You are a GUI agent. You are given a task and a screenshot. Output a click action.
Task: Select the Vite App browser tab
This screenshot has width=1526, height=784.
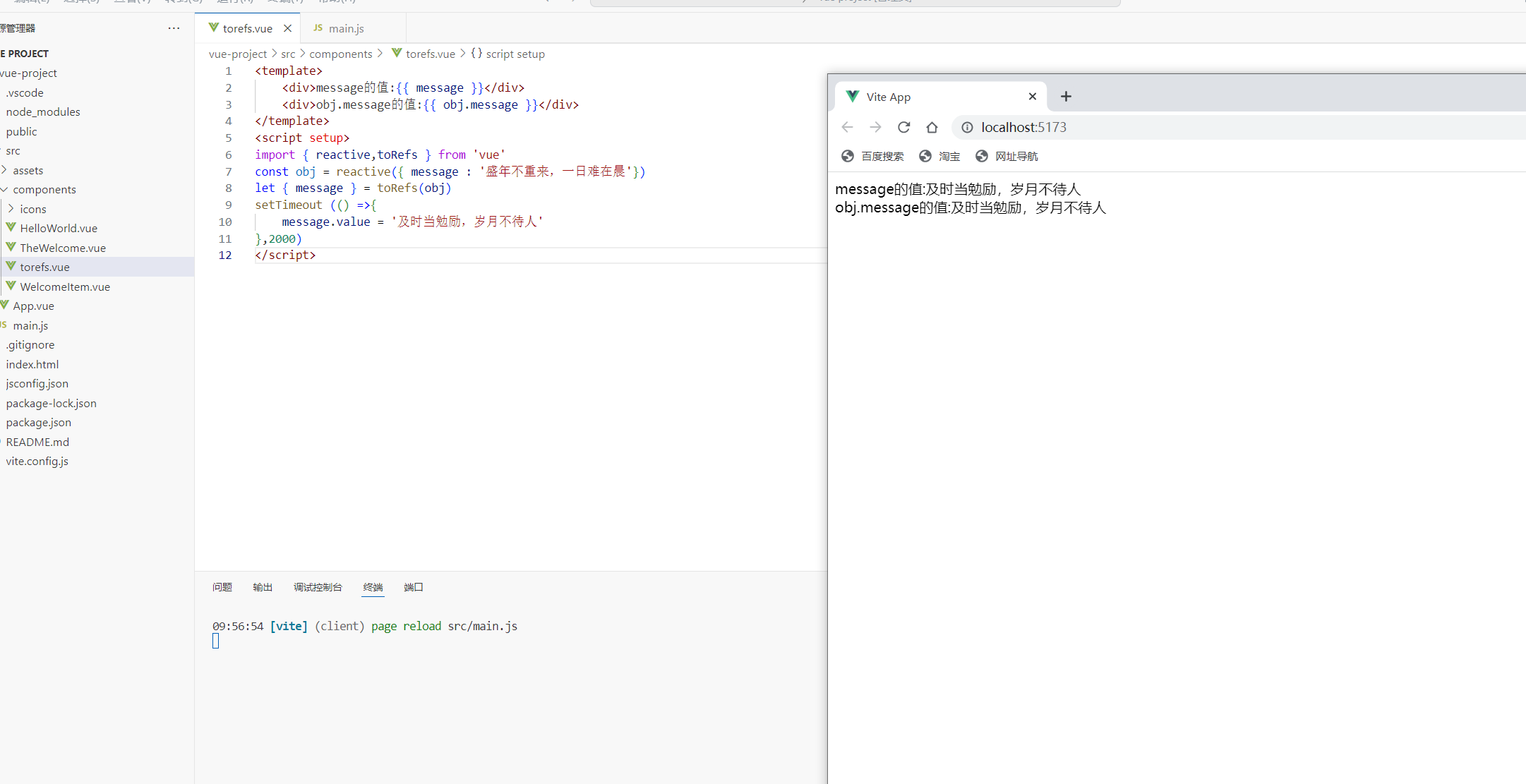(x=942, y=97)
